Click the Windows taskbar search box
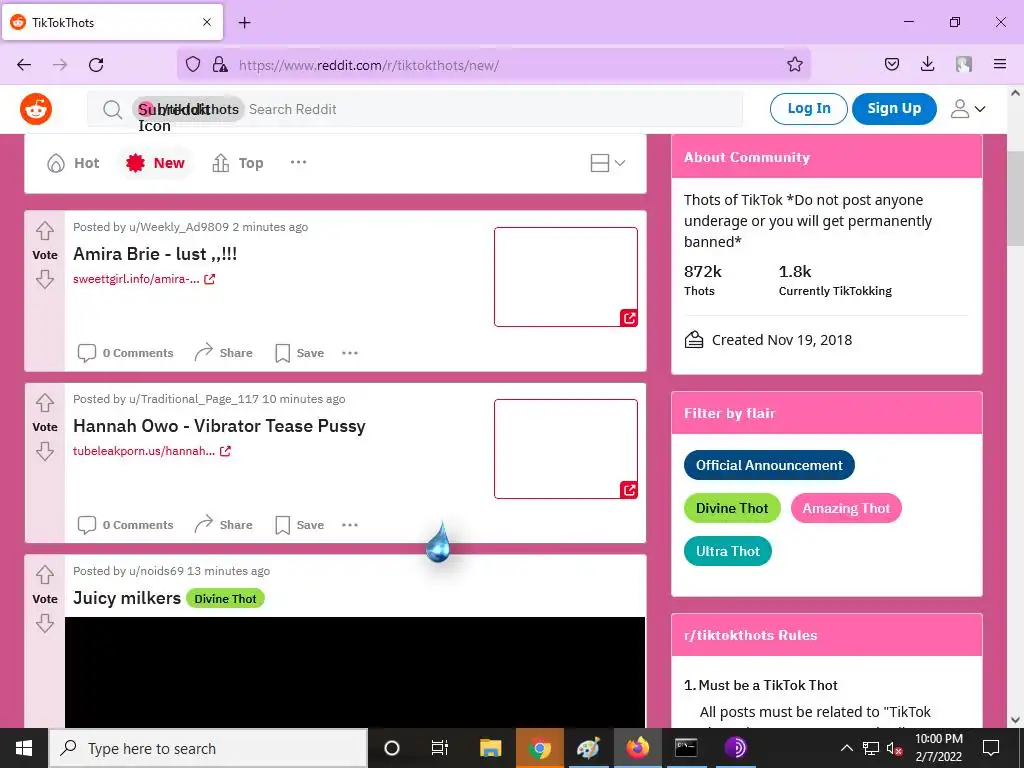Image resolution: width=1024 pixels, height=768 pixels. (208, 748)
